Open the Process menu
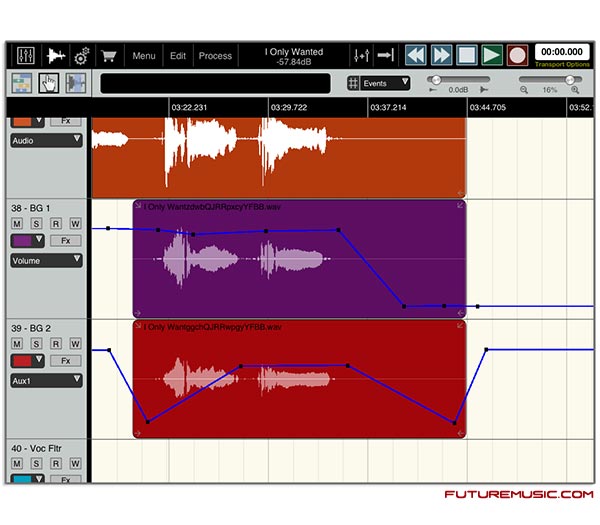This screenshot has height=525, width=600. click(x=215, y=56)
